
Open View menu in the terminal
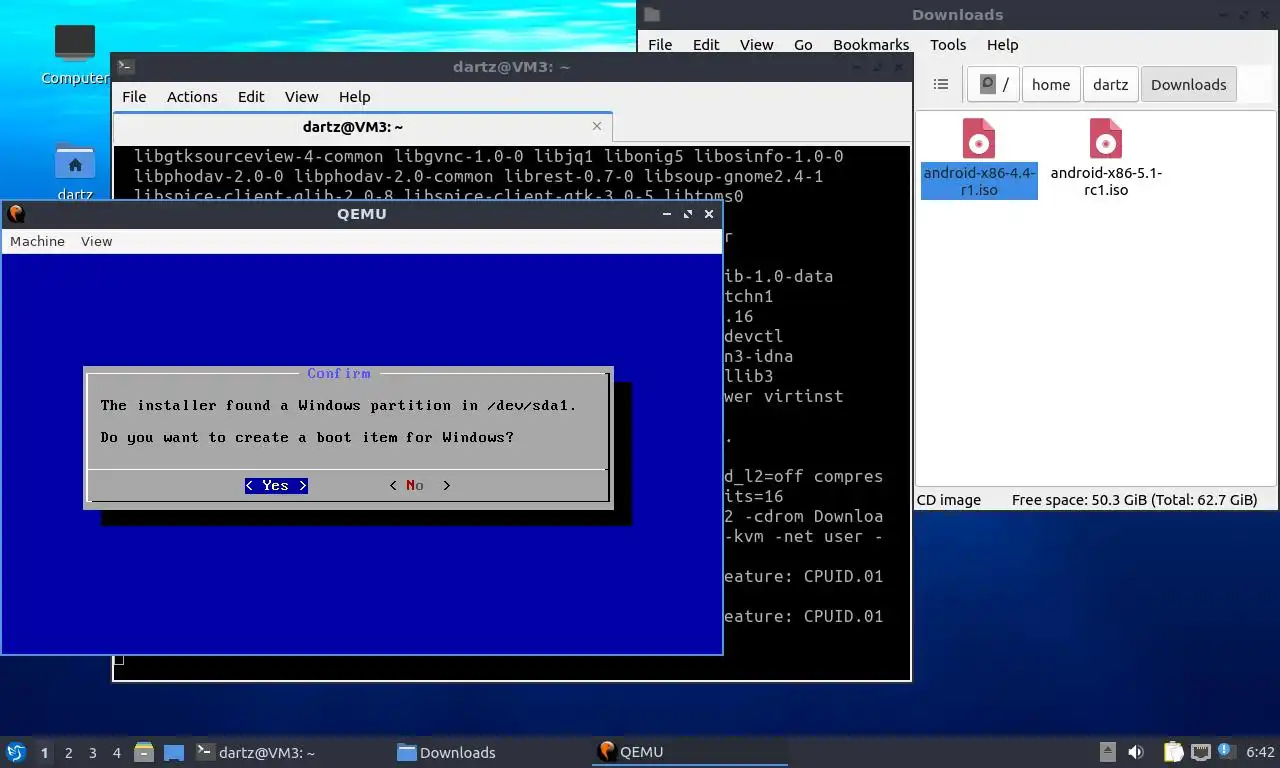pyautogui.click(x=301, y=97)
